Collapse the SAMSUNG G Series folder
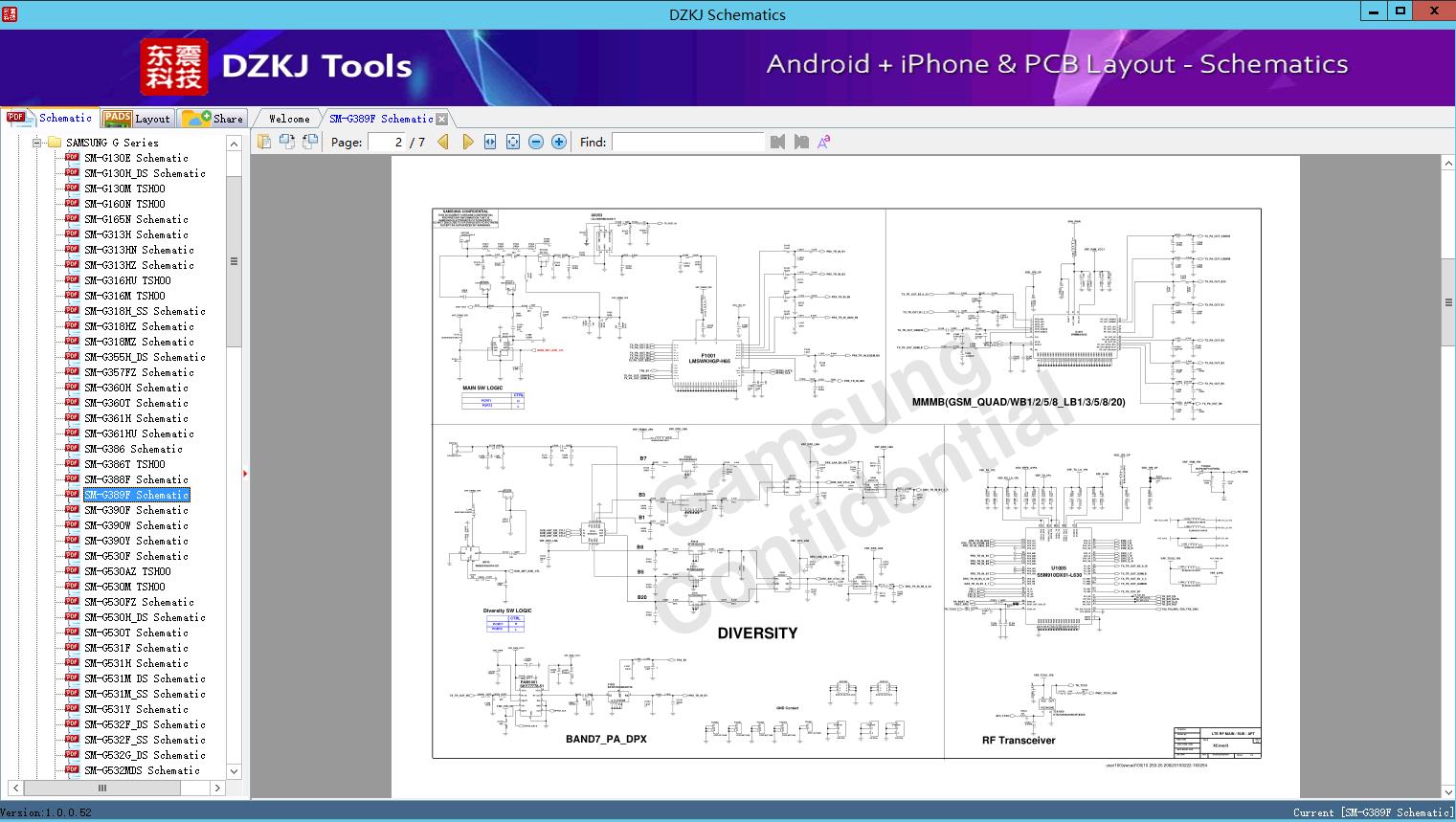 click(x=37, y=143)
